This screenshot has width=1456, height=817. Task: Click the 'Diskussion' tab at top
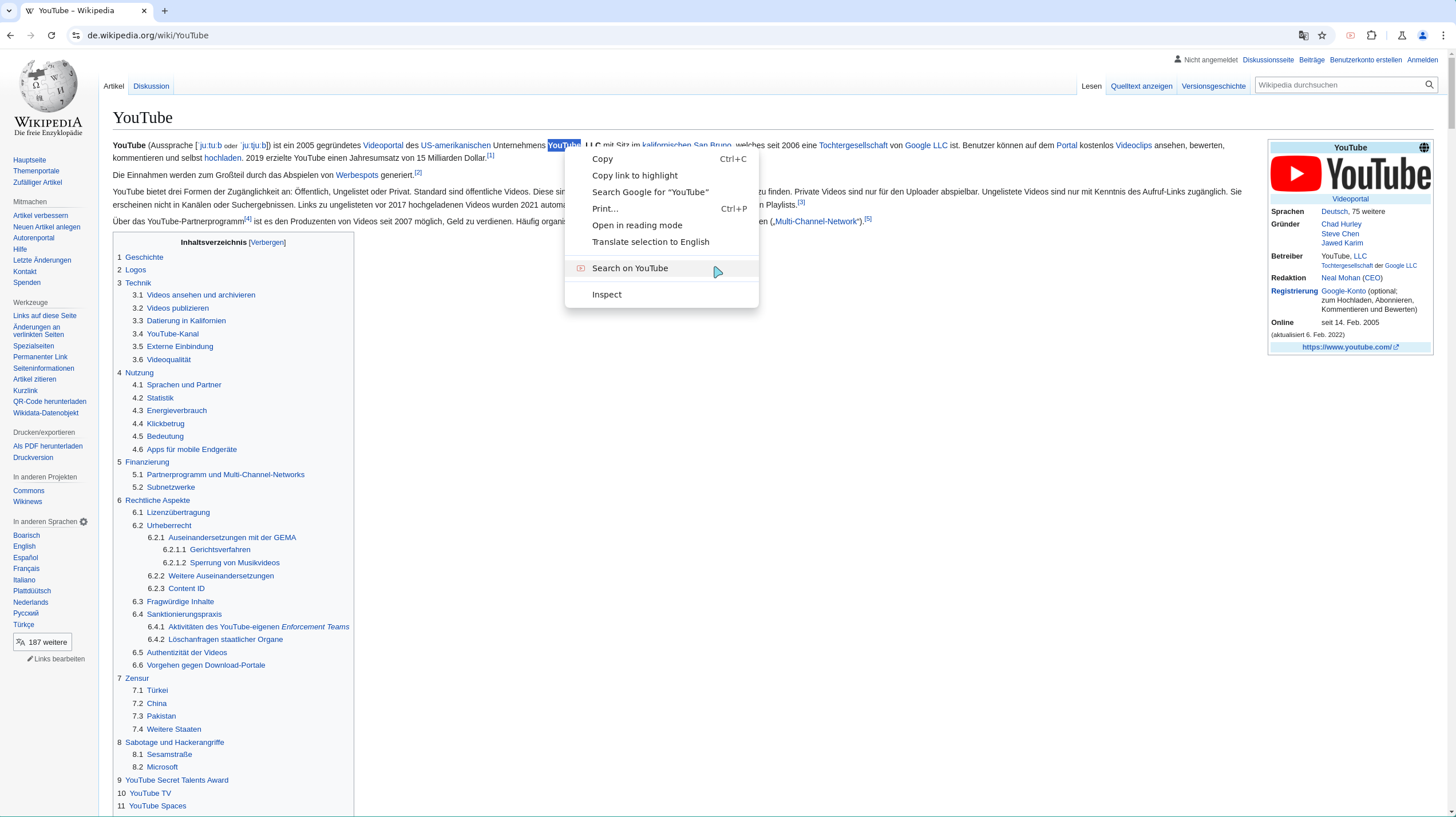pyautogui.click(x=151, y=86)
